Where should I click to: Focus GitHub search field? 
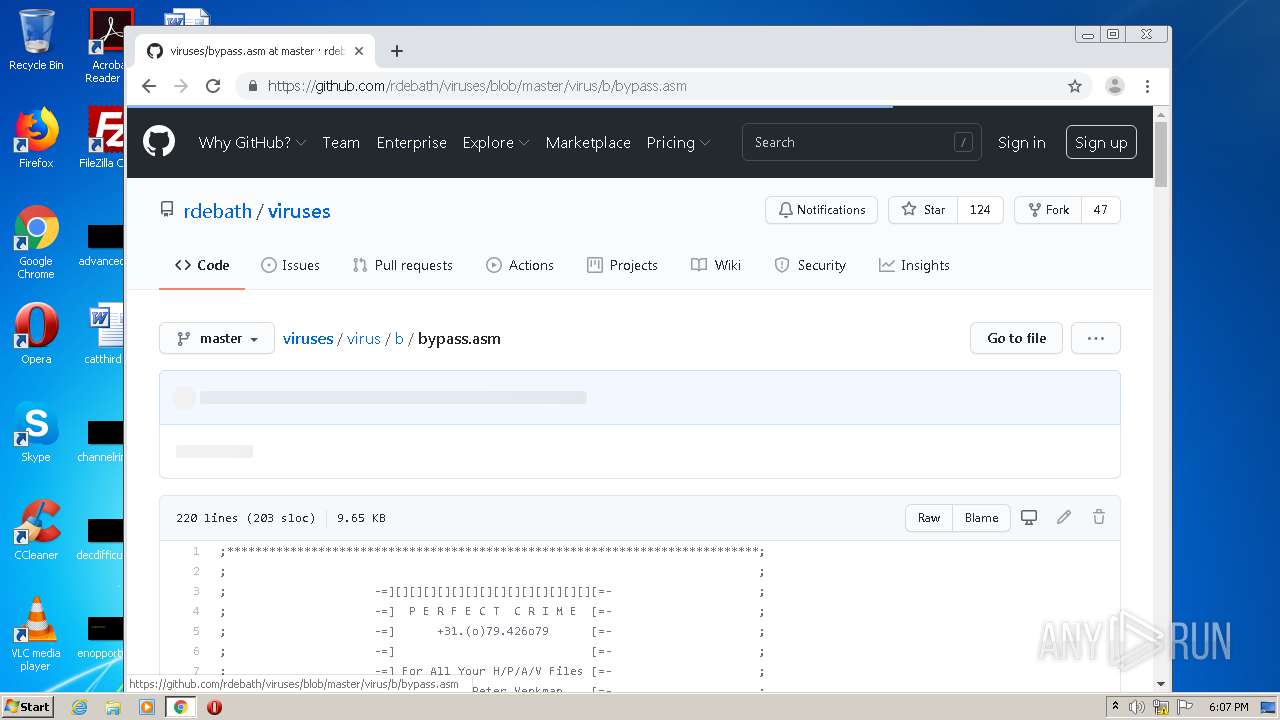(861, 142)
